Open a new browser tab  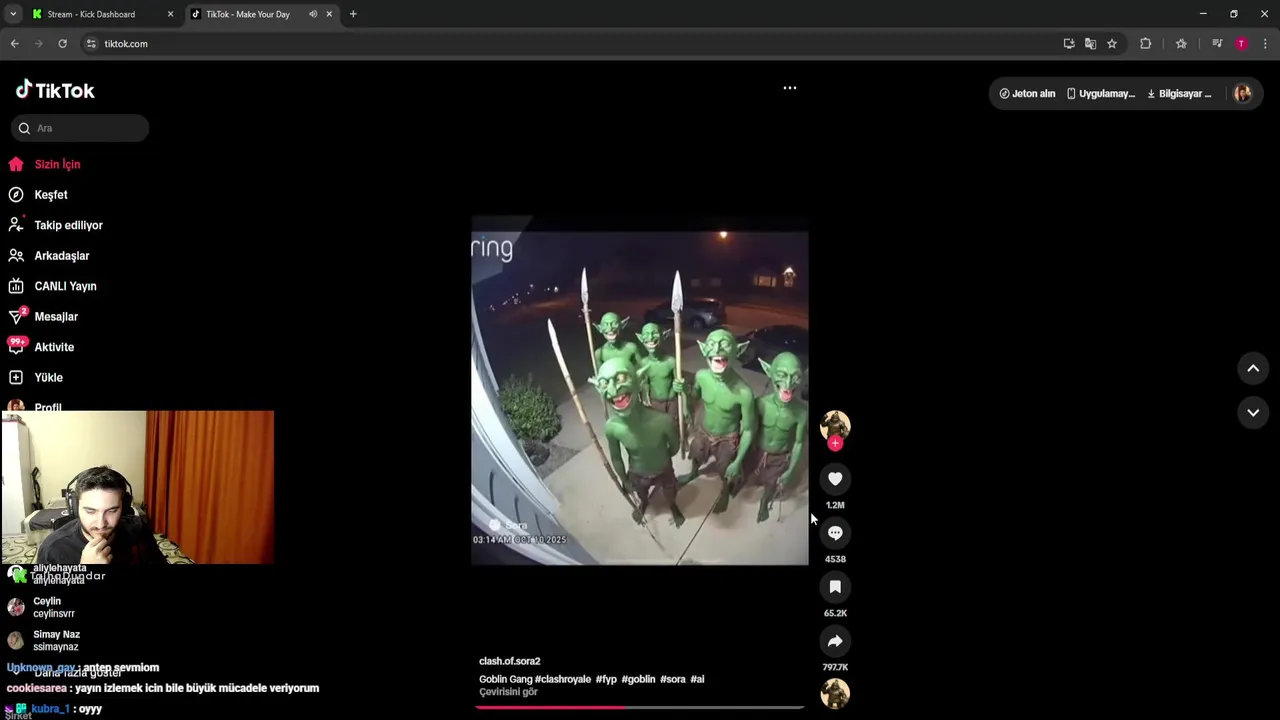click(x=353, y=14)
